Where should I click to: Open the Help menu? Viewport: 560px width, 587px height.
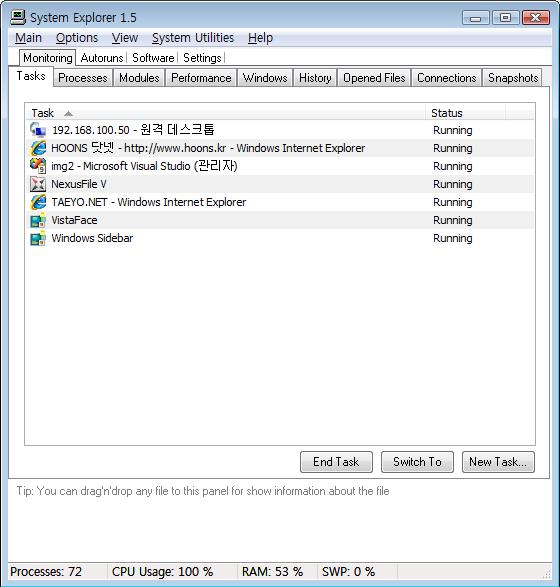point(260,38)
